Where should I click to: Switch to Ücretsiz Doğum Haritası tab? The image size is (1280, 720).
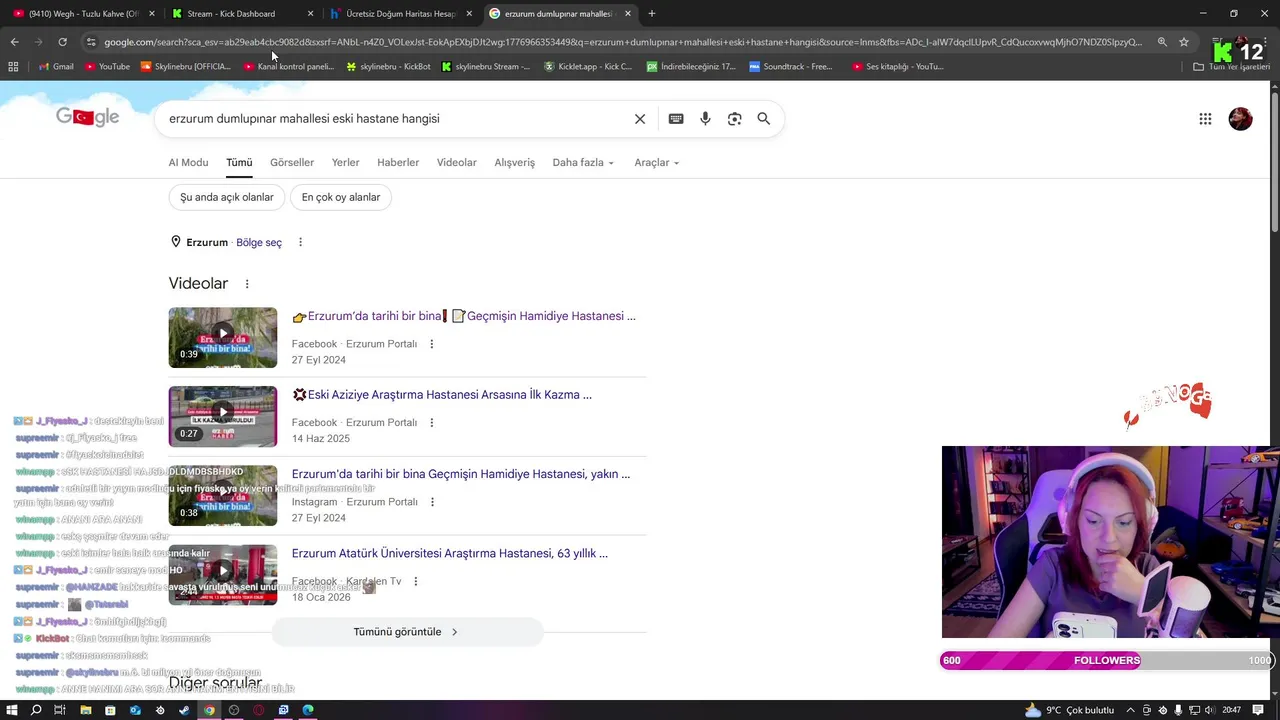pyautogui.click(x=400, y=14)
